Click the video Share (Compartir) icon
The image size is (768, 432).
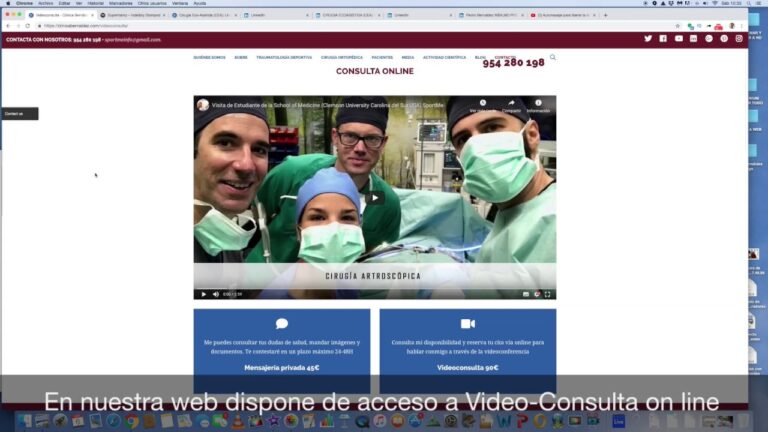[511, 103]
